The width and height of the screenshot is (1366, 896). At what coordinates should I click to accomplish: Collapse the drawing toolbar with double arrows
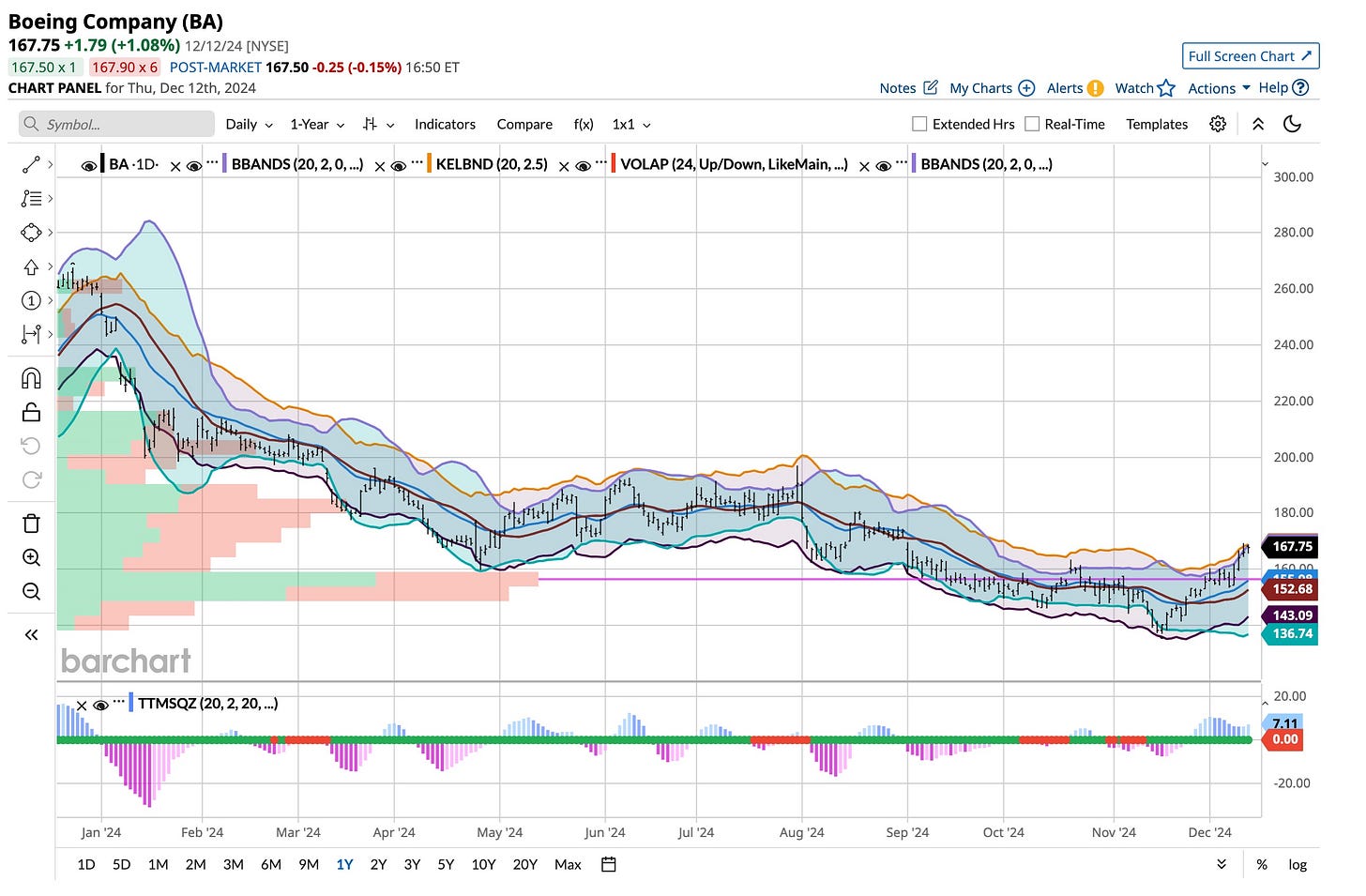tap(31, 635)
